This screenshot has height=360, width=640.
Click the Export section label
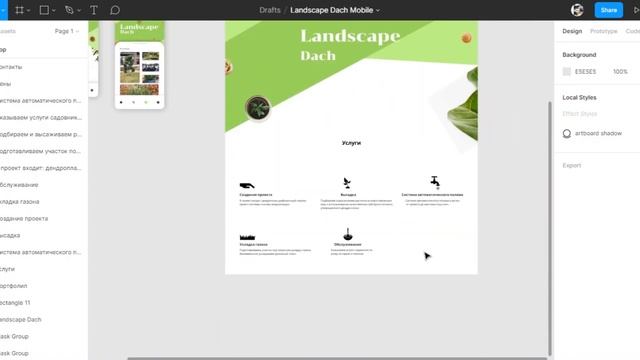tap(571, 165)
